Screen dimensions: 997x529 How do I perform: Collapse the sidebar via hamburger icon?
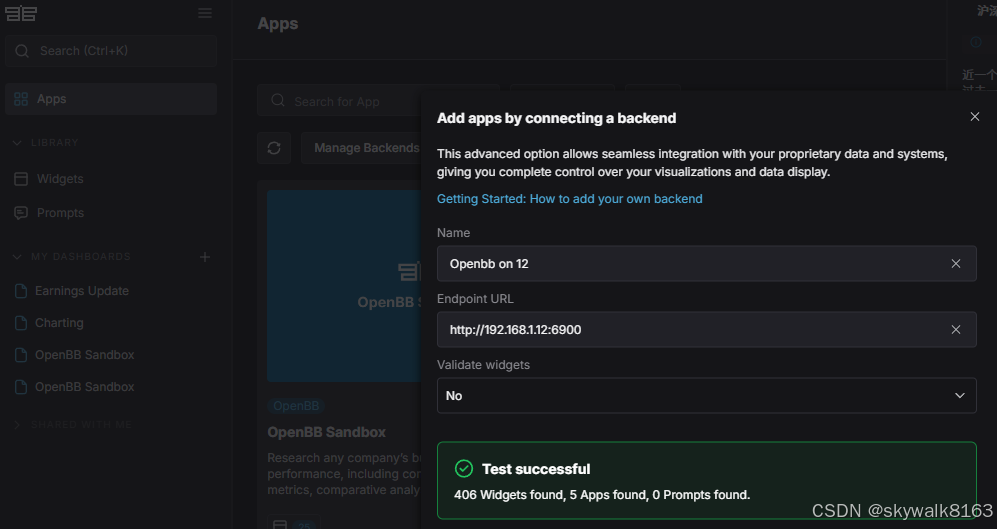click(x=205, y=13)
